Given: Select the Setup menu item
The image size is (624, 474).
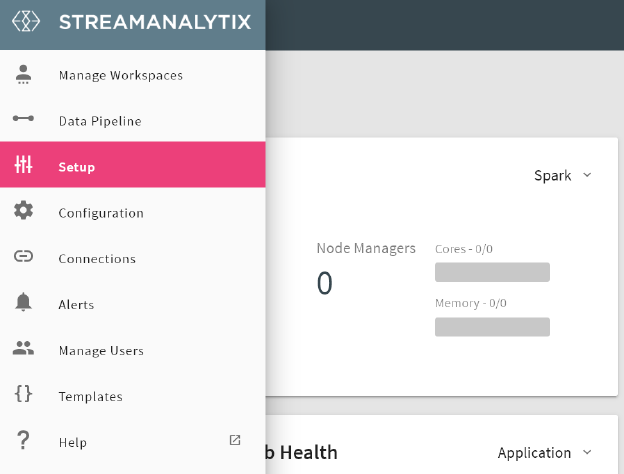Looking at the screenshot, I should pos(133,164).
